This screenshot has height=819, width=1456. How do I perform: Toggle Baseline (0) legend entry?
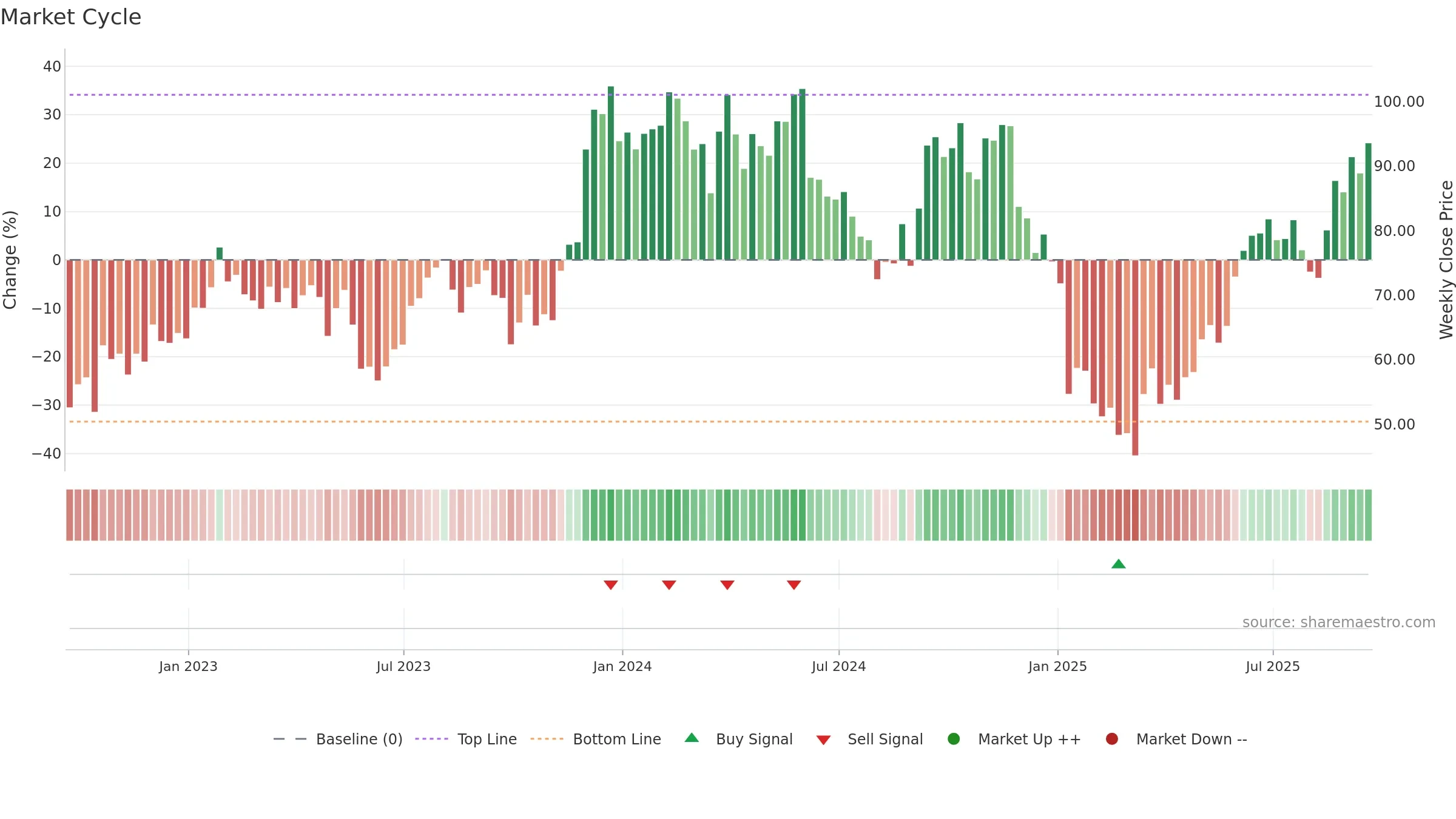338,740
